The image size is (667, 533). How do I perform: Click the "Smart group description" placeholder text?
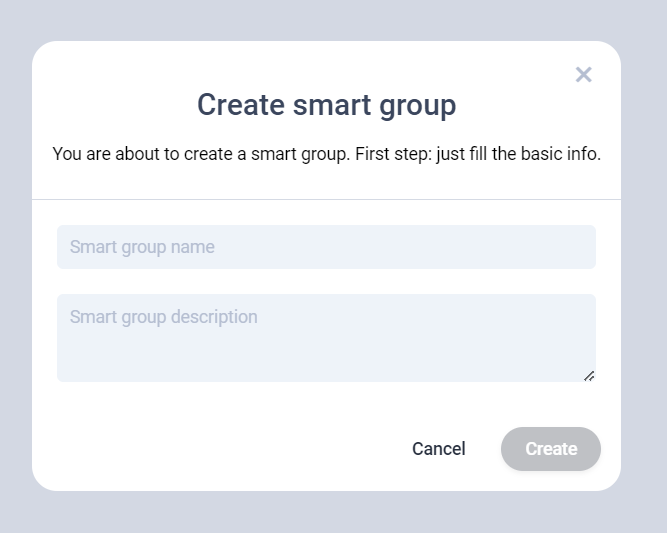(163, 317)
